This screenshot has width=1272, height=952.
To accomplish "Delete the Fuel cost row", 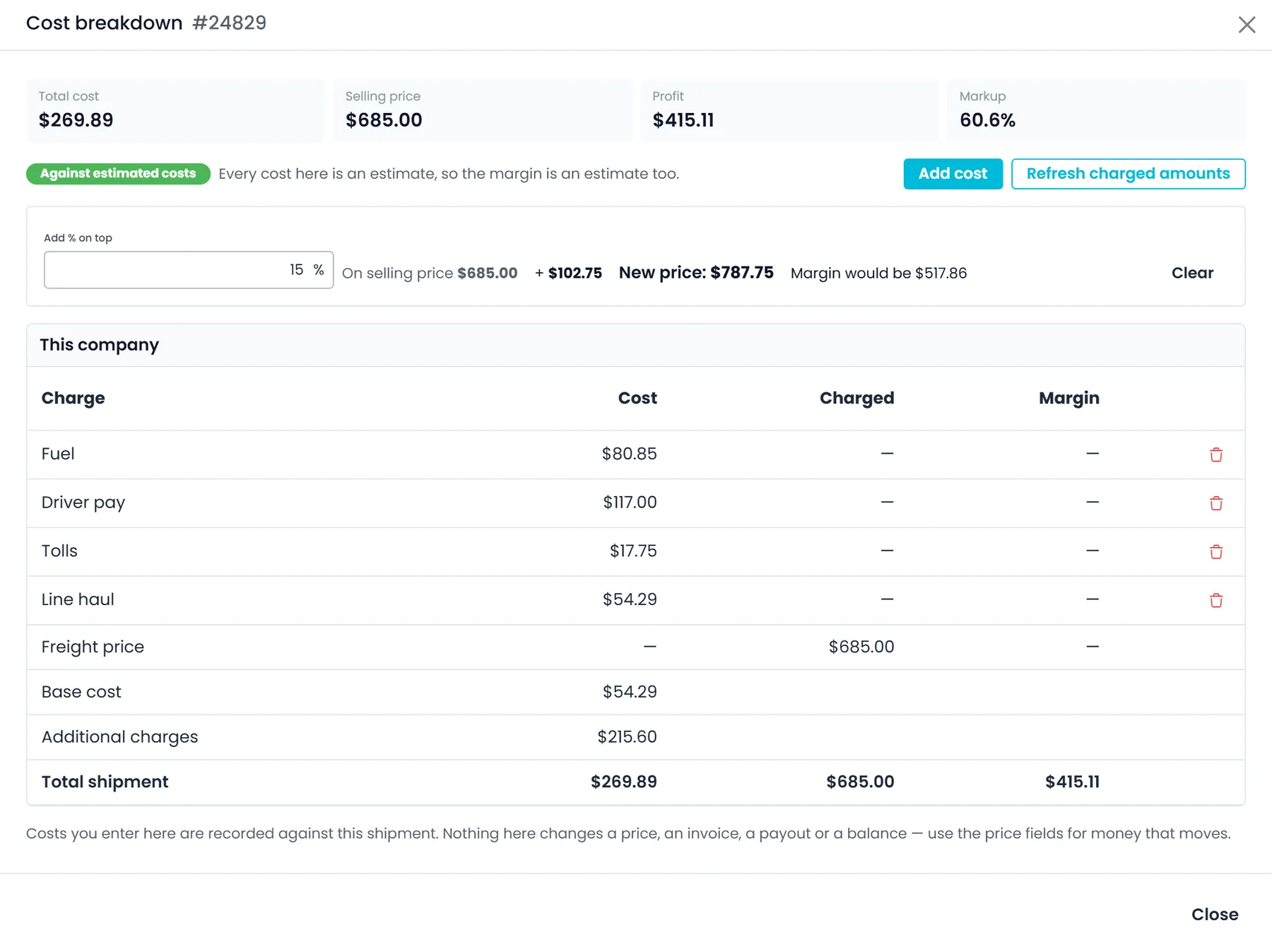I will point(1215,454).
